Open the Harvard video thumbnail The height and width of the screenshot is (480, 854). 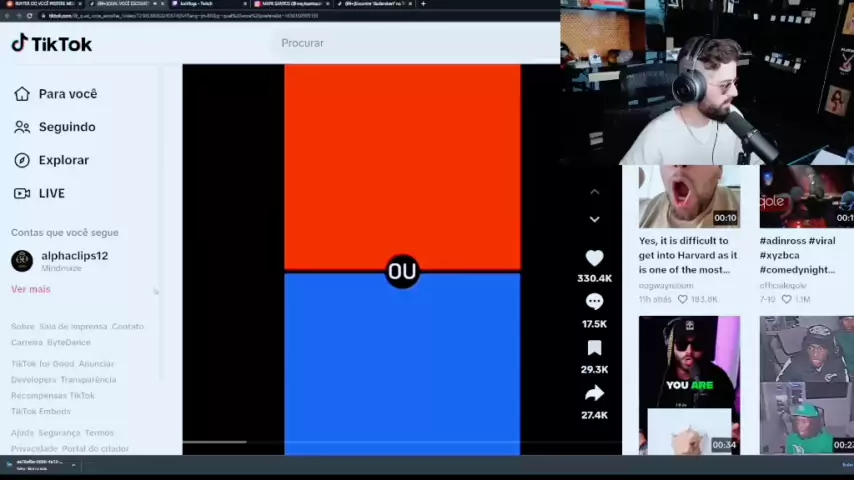coord(689,197)
